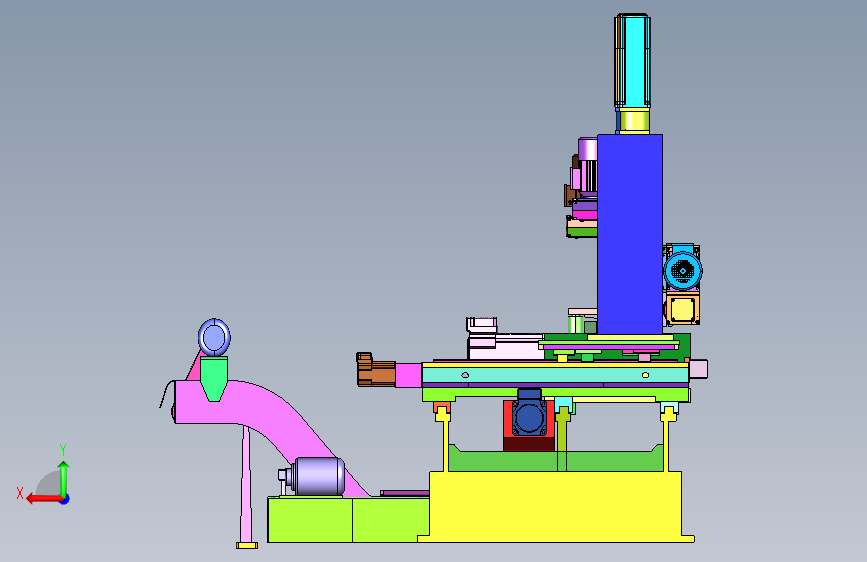867x562 pixels.
Task: Select the yellow coupling below the cyan motor
Action: 634,121
